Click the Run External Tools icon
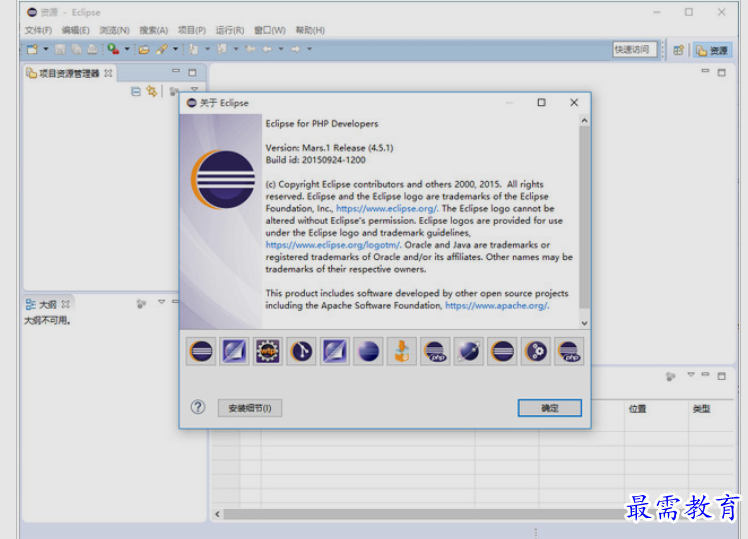748x539 pixels. pyautogui.click(x=113, y=49)
